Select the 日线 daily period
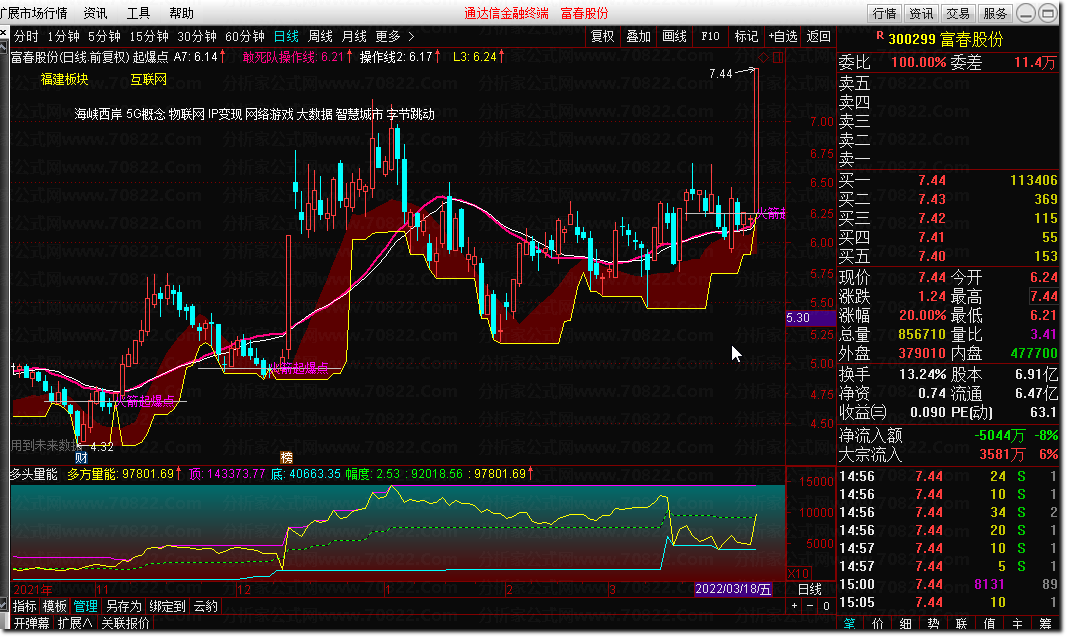The width and height of the screenshot is (1068, 637). (x=286, y=36)
